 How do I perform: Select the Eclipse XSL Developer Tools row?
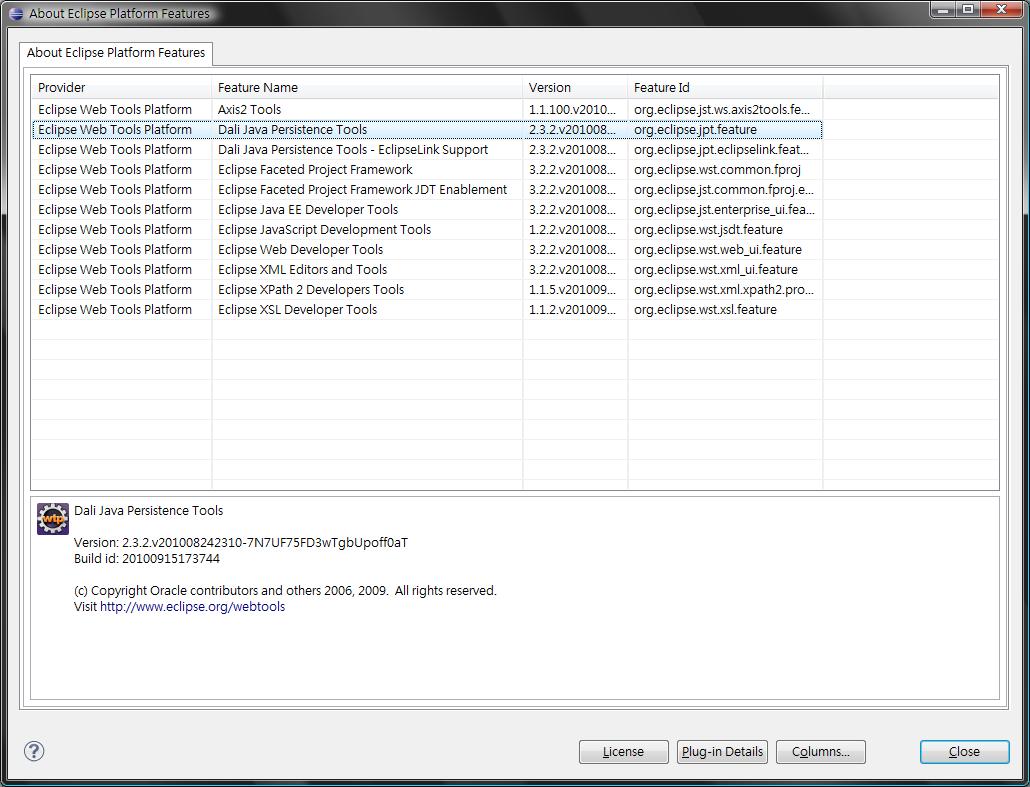[x=427, y=309]
